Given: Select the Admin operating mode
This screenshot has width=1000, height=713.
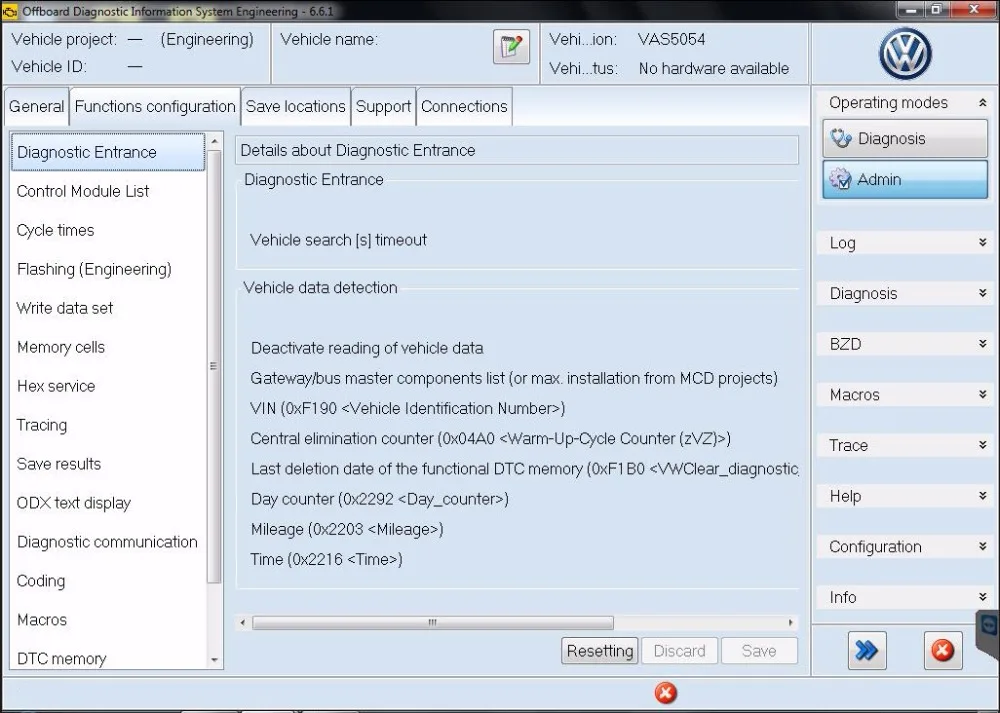Looking at the screenshot, I should tap(904, 179).
